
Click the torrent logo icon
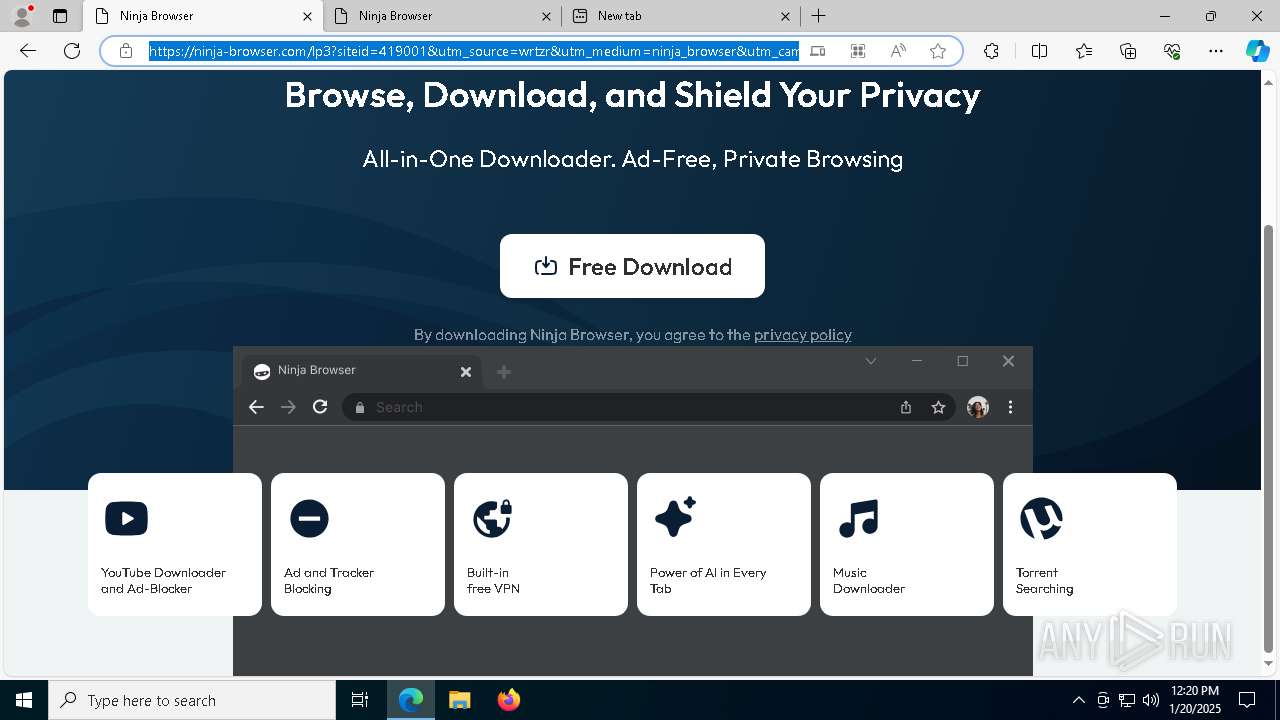(1041, 518)
